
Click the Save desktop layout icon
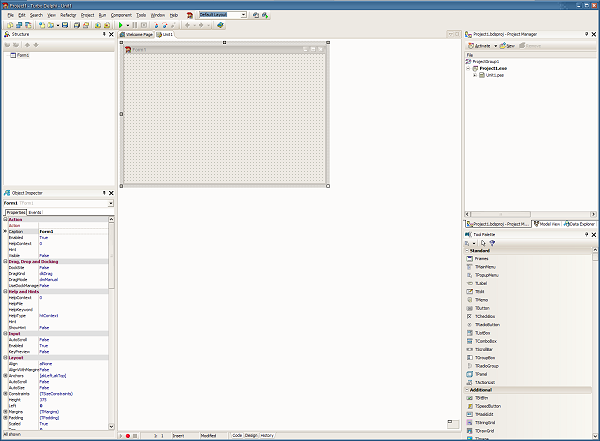[x=255, y=16]
